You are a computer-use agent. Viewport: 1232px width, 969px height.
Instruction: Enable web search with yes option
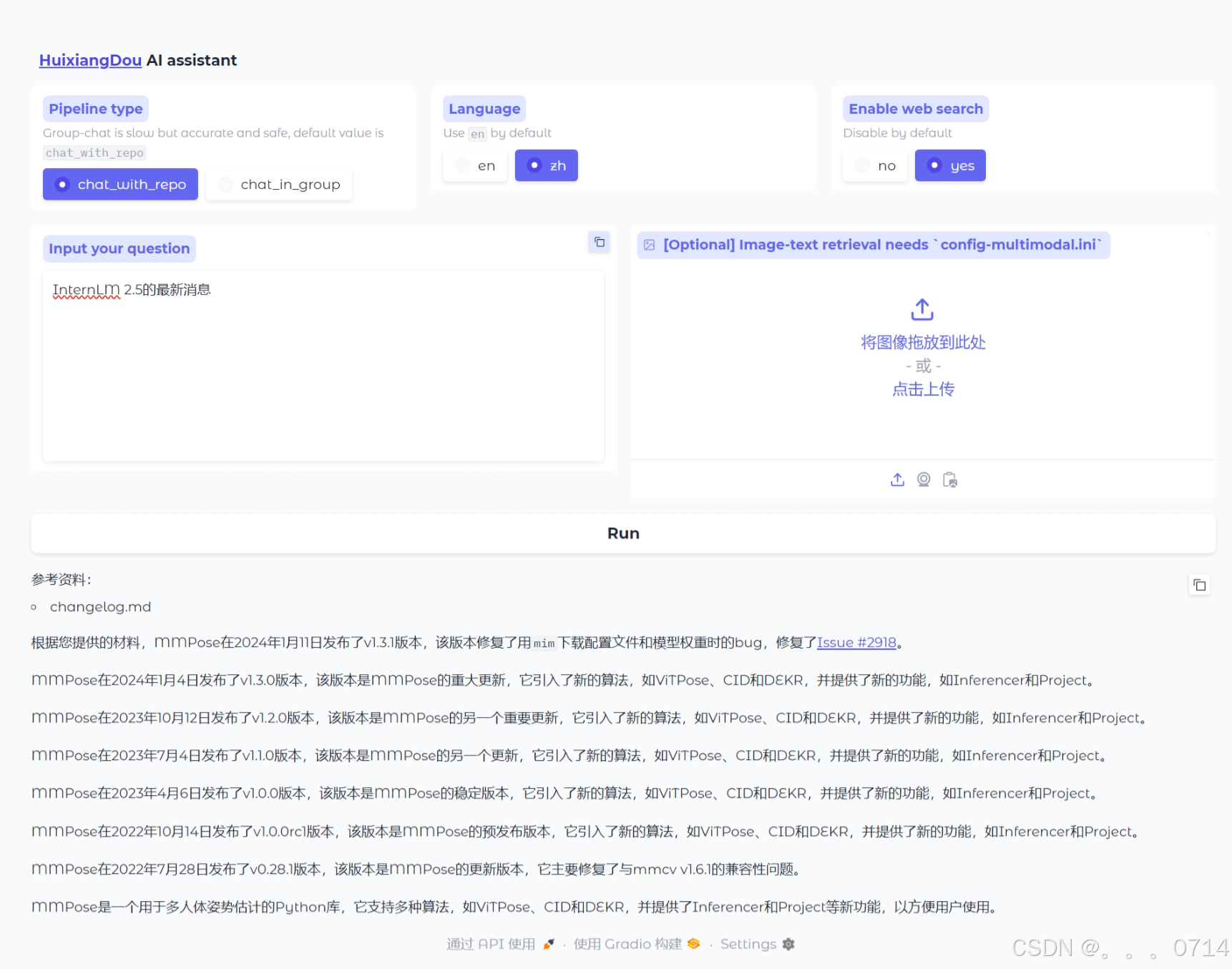[950, 165]
